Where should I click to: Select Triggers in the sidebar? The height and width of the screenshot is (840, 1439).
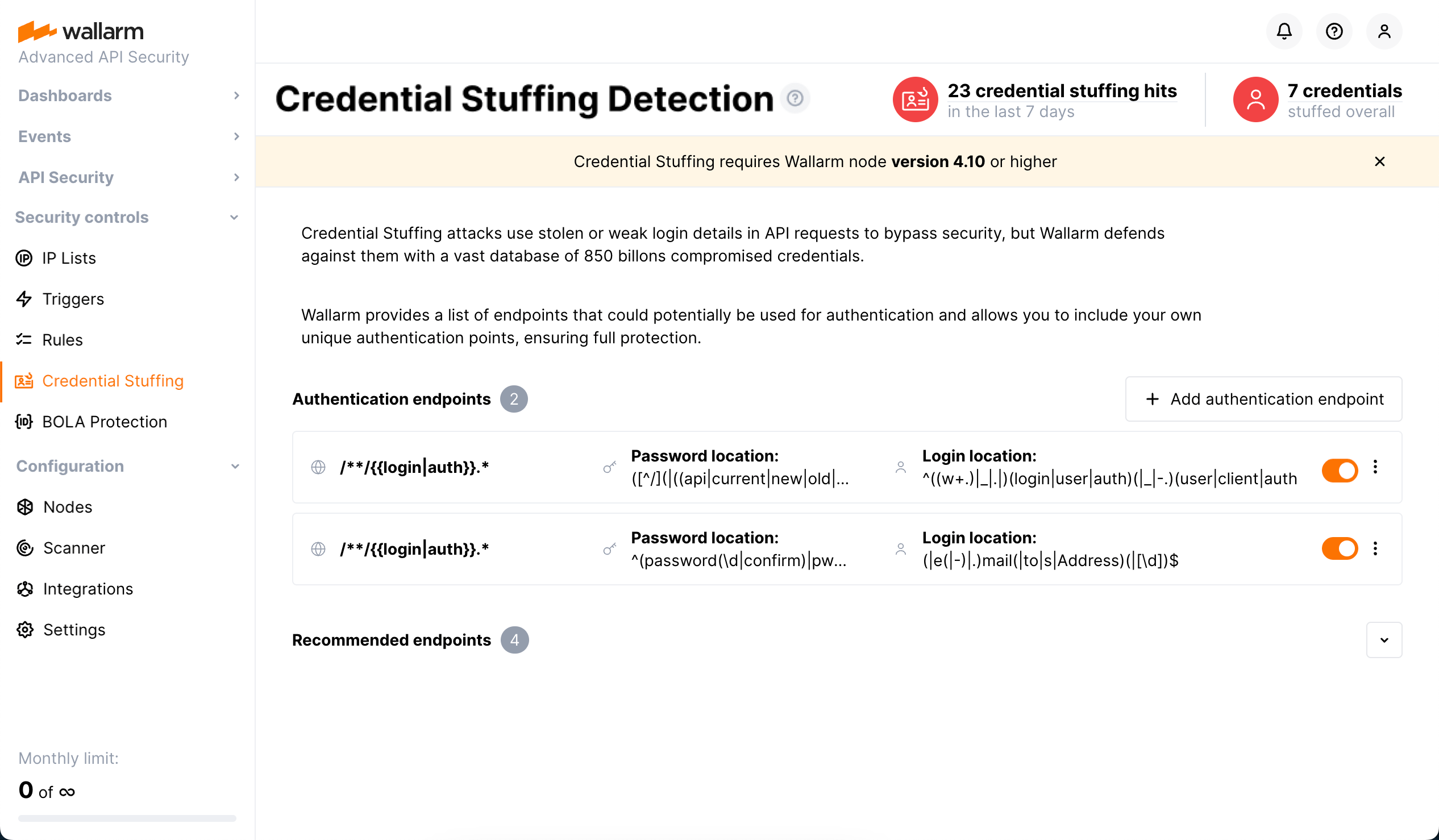[73, 298]
